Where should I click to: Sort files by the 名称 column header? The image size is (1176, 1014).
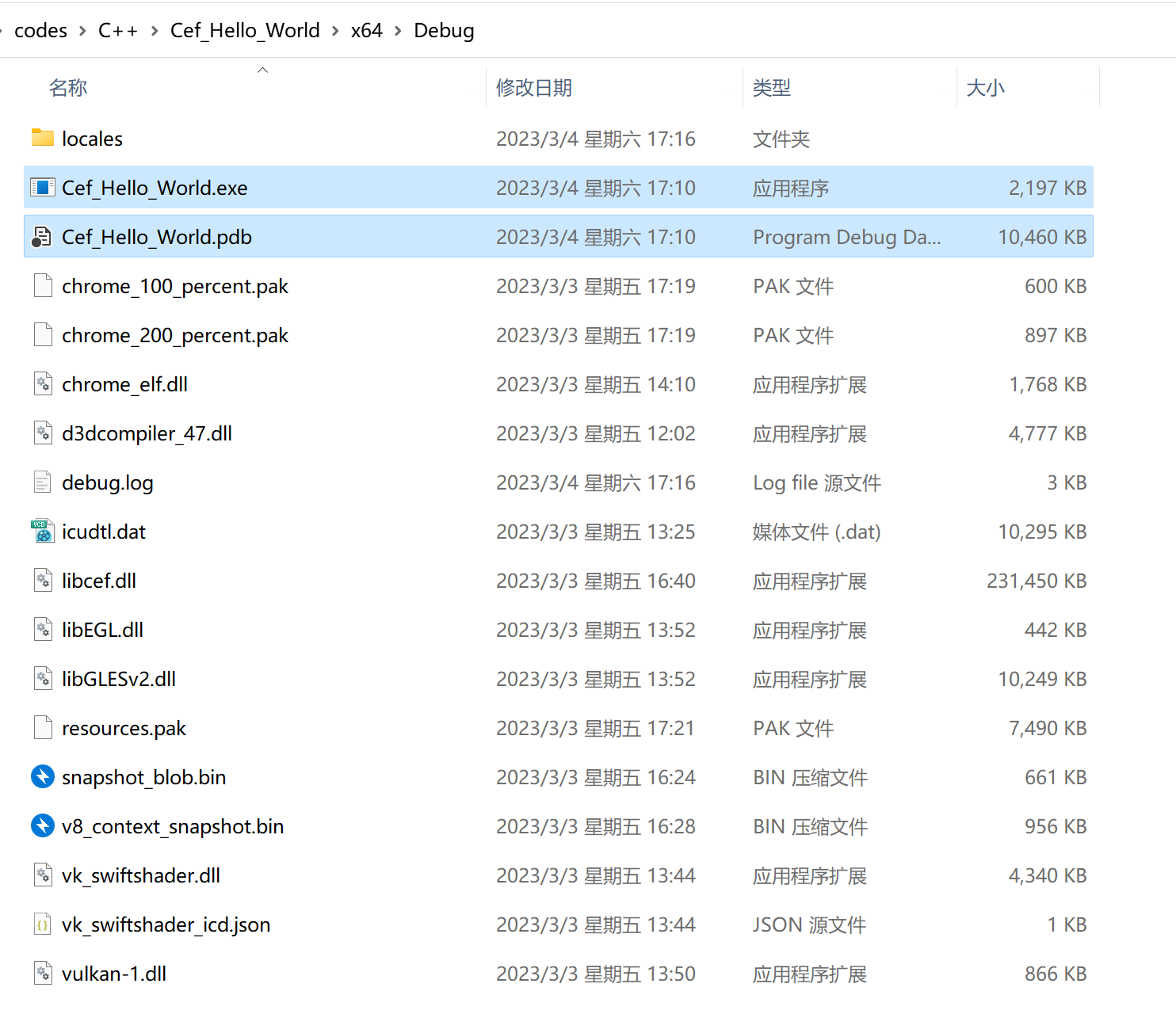click(x=68, y=88)
